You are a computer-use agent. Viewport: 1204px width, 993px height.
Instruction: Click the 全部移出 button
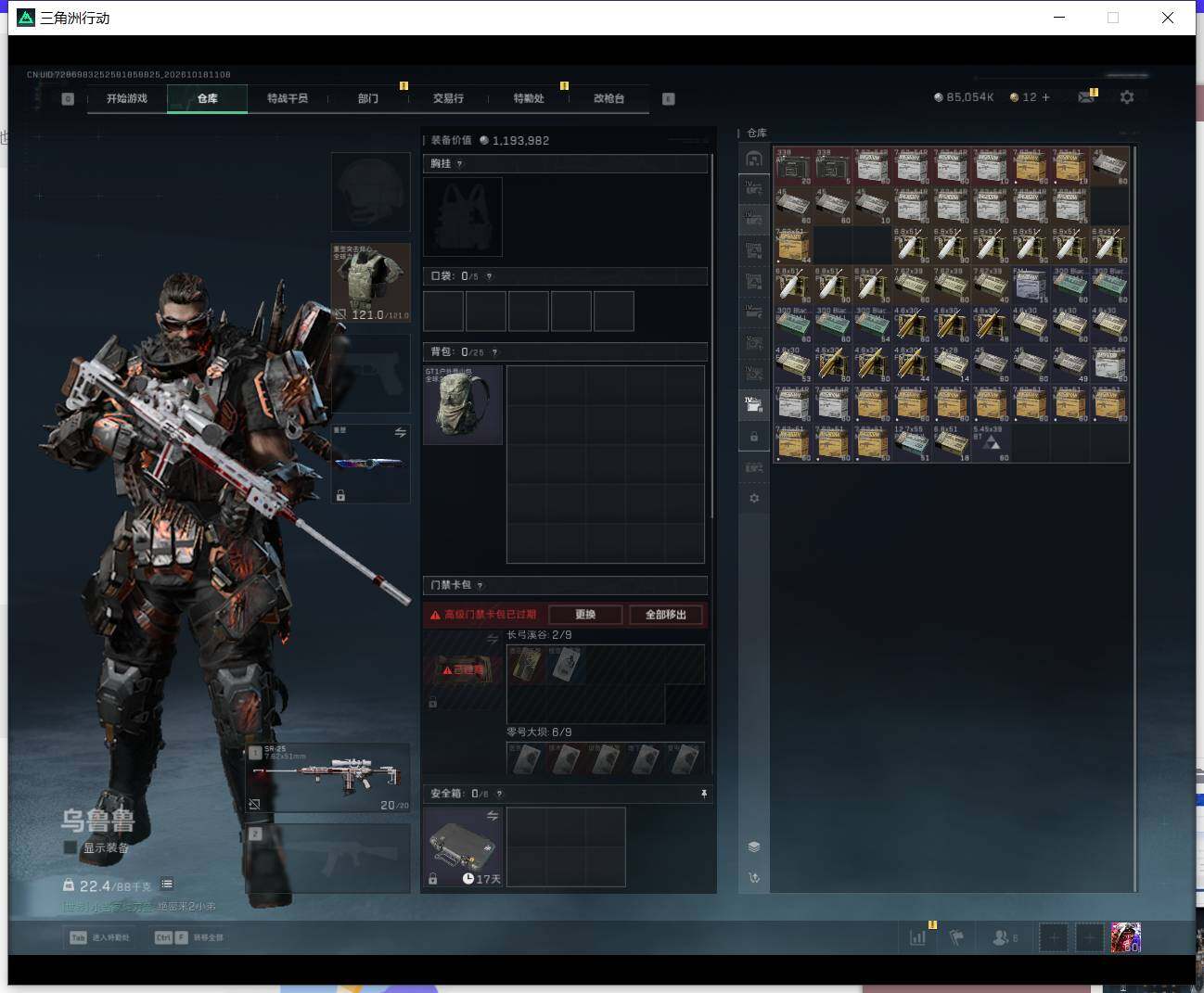tap(666, 615)
